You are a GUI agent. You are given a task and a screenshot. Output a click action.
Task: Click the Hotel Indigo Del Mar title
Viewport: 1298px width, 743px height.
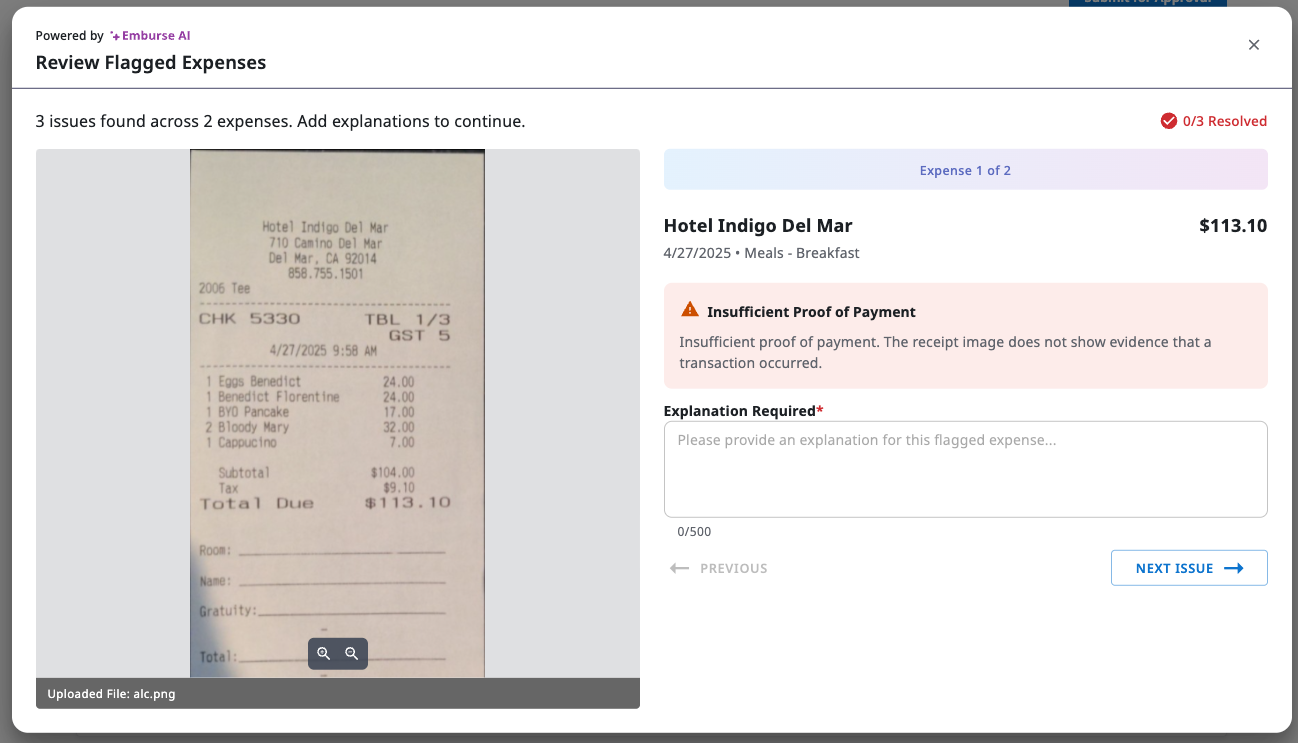(758, 226)
